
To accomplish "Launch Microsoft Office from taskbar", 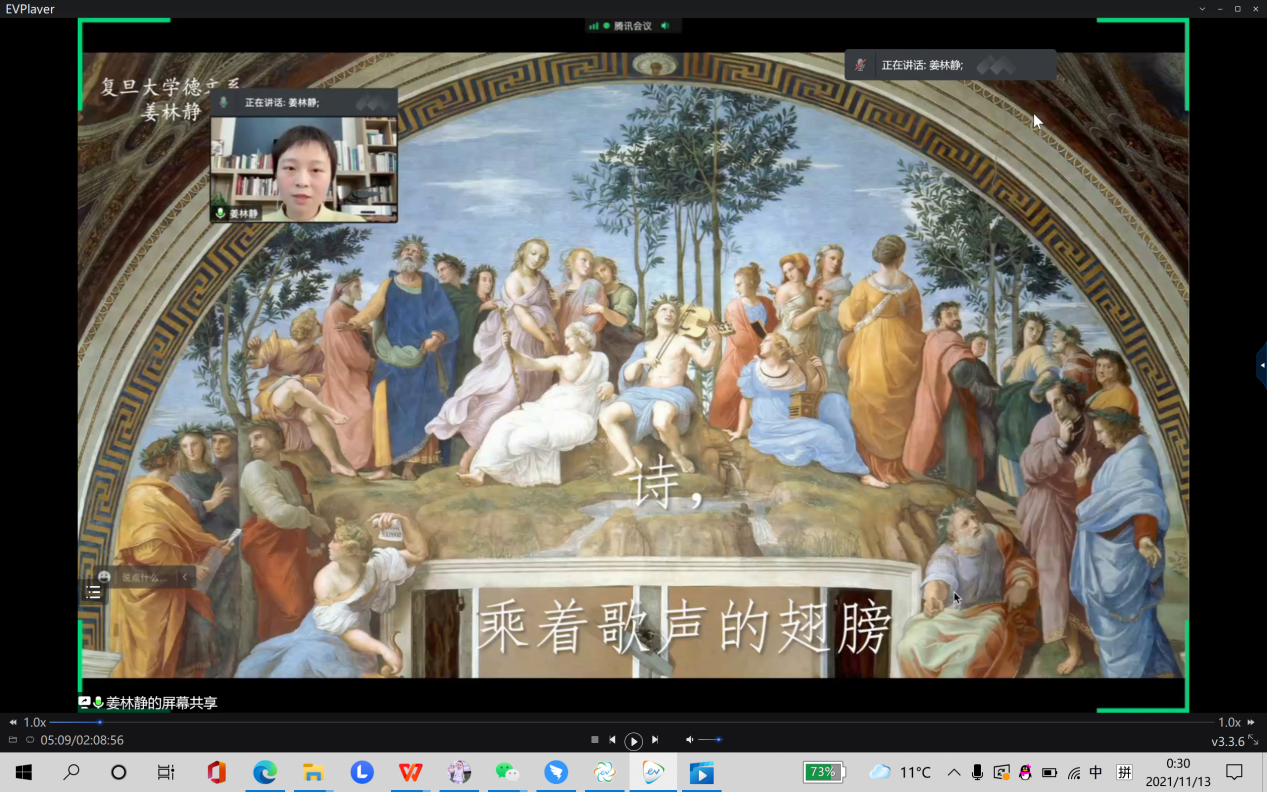I will [x=216, y=772].
